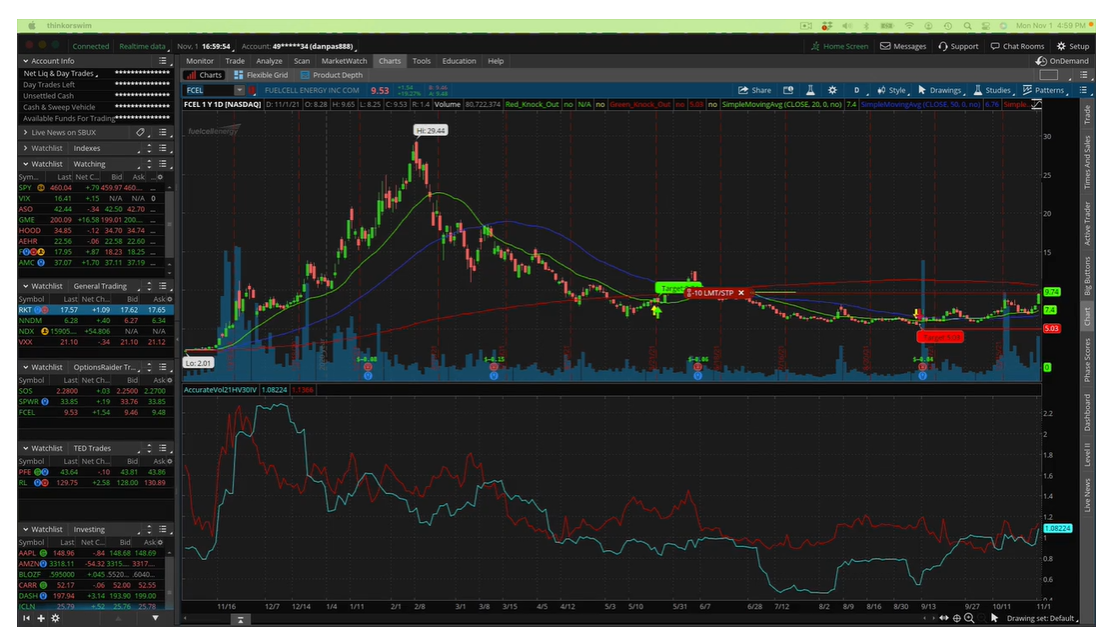
Task: Toggle sort arrows on Investing watchlist header
Action: (x=149, y=529)
